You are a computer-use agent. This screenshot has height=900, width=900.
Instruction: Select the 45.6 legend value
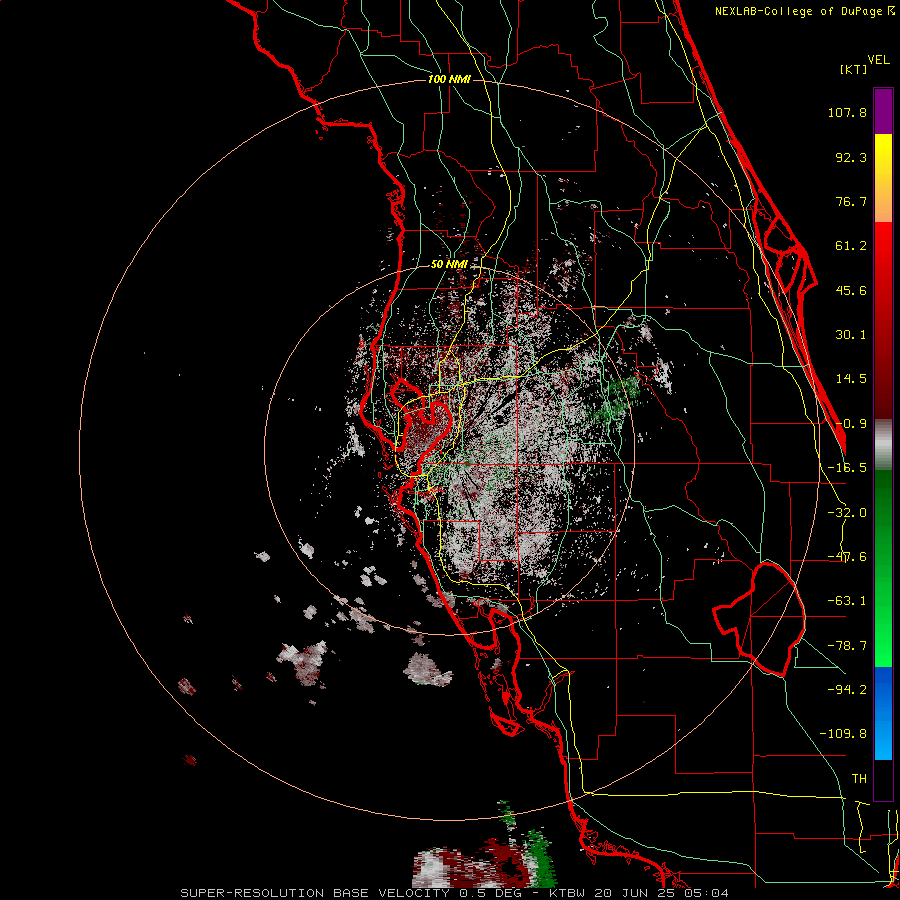coord(851,290)
